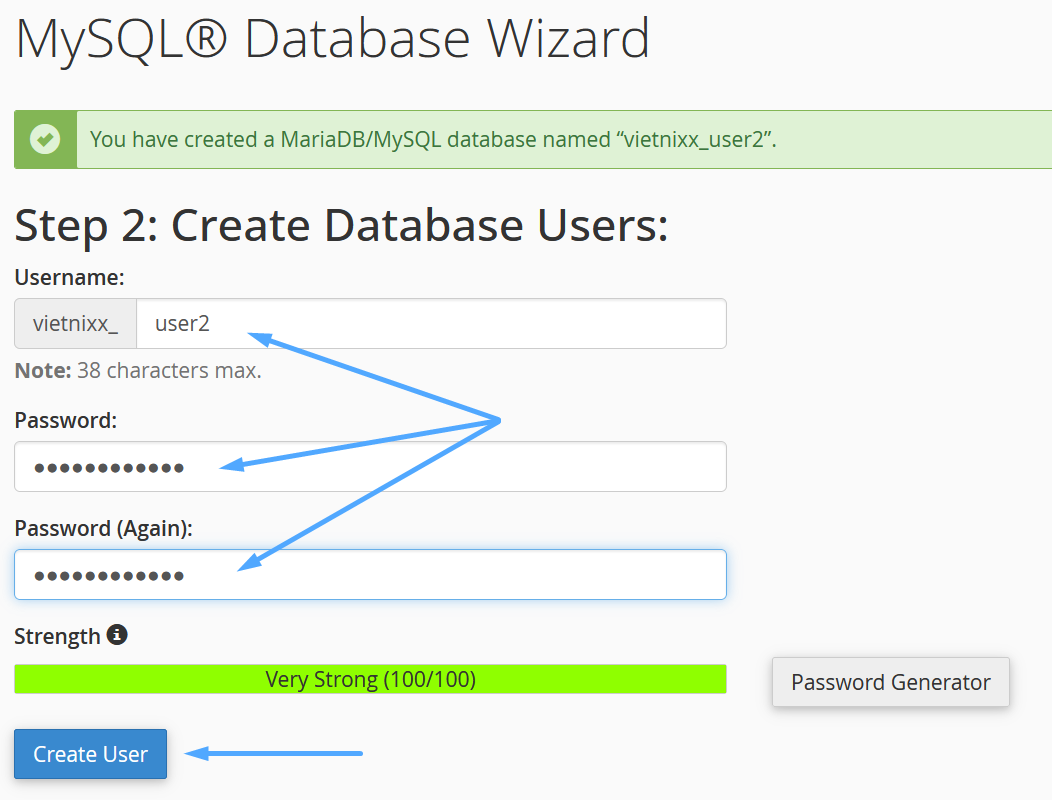Open the Password Generator

tap(890, 682)
